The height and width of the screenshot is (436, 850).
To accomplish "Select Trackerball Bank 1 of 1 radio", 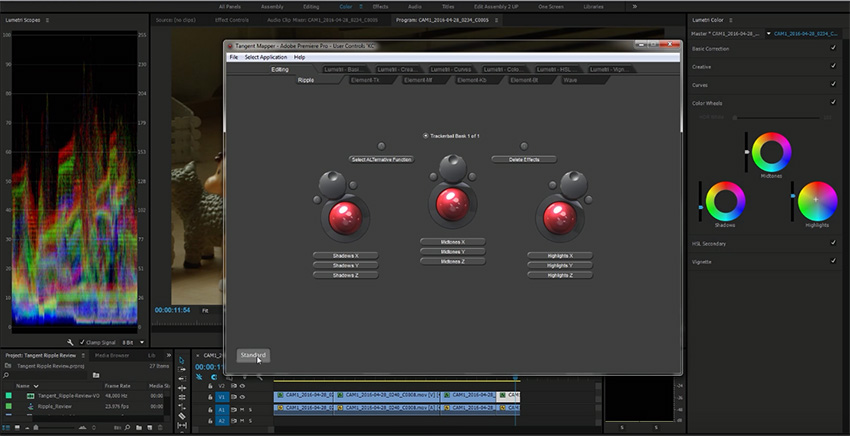I will click(426, 135).
